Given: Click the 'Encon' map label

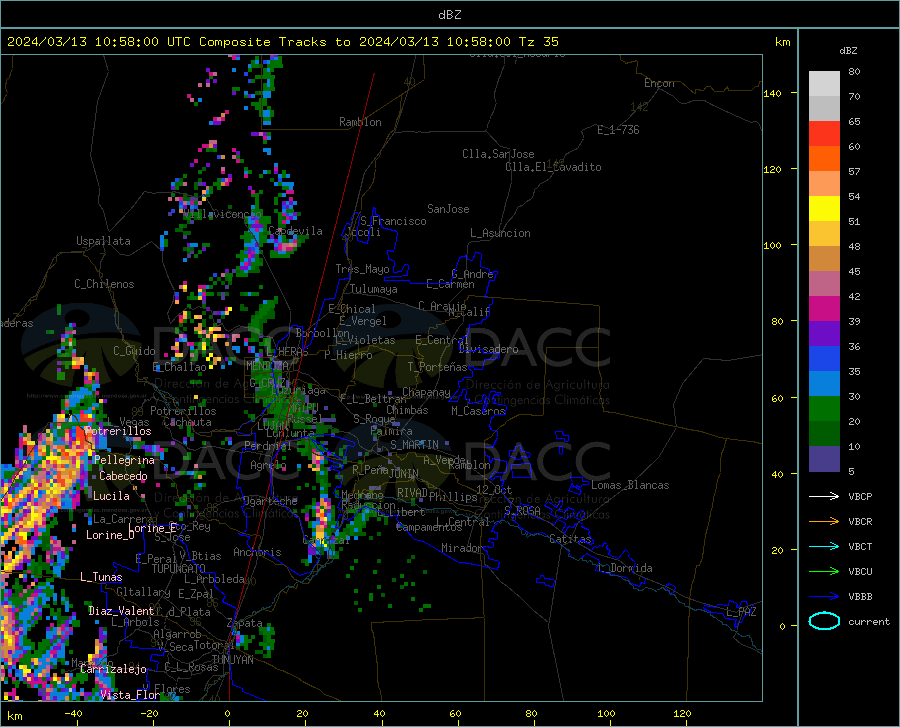Looking at the screenshot, I should pyautogui.click(x=659, y=83).
